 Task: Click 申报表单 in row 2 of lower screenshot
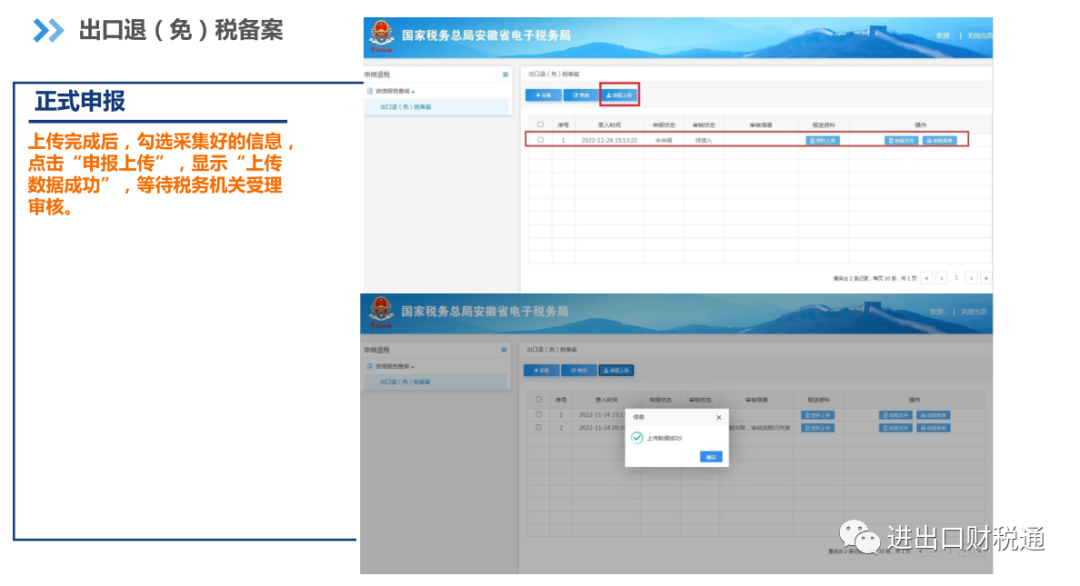click(x=934, y=428)
